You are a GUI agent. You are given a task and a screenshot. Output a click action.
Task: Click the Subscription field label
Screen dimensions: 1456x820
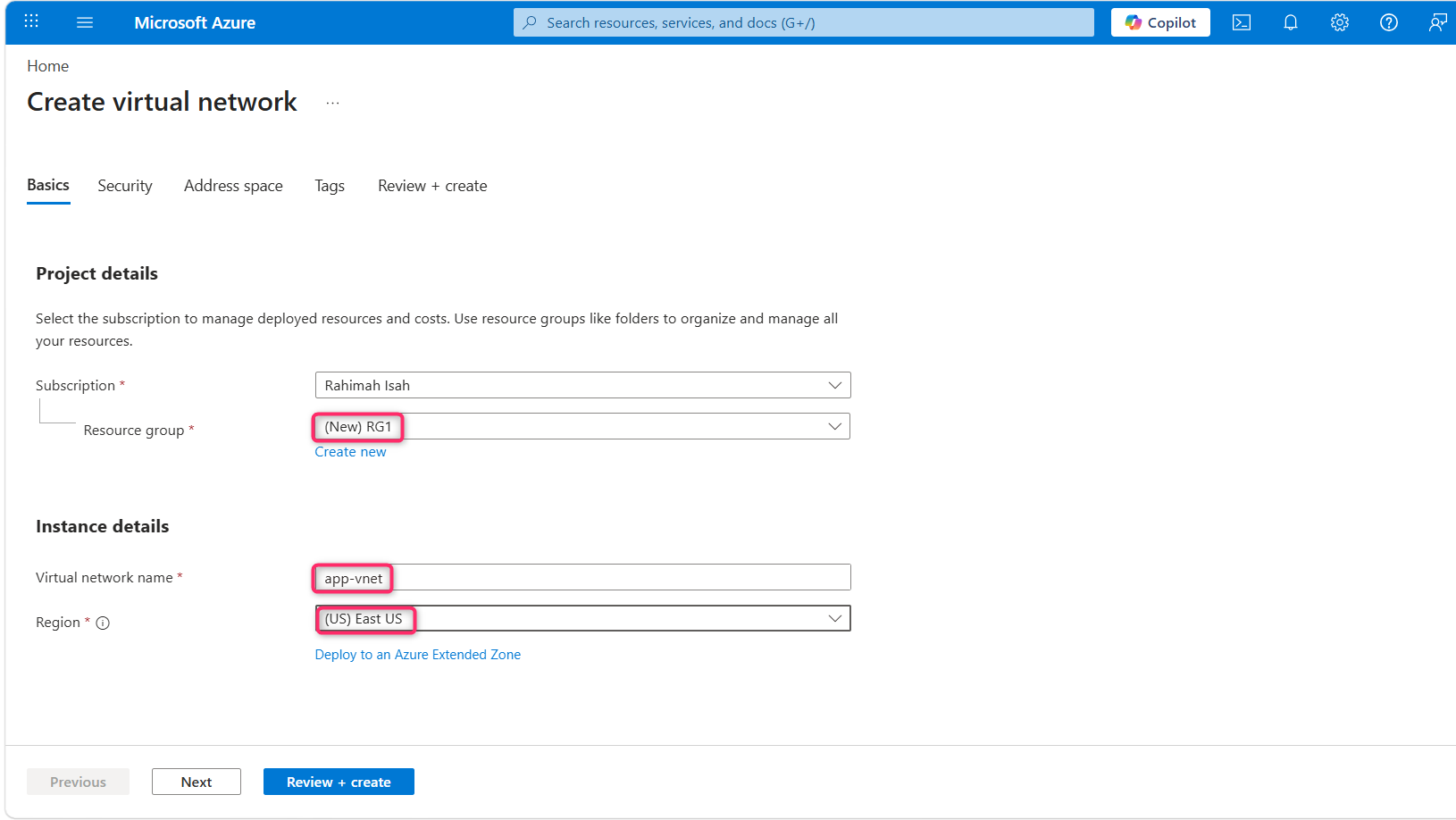pyautogui.click(x=75, y=386)
